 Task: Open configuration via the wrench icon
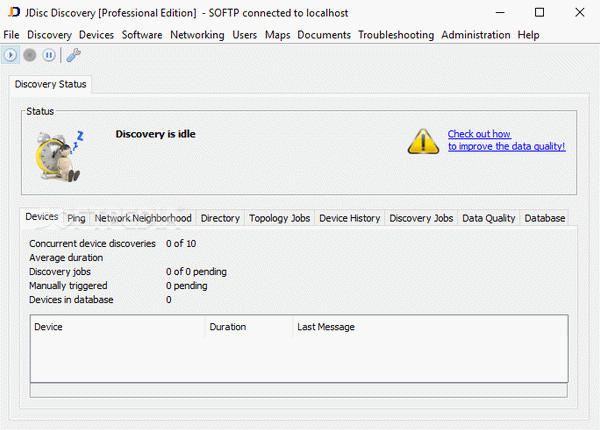point(73,55)
